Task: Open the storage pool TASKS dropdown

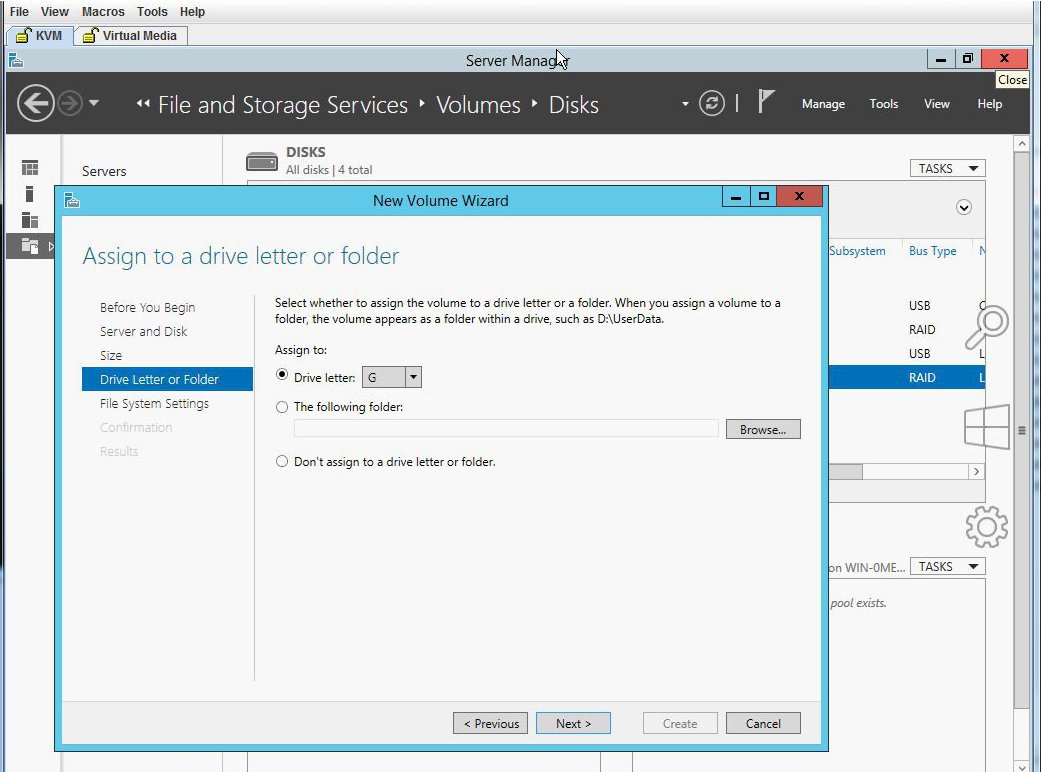Action: [x=947, y=566]
